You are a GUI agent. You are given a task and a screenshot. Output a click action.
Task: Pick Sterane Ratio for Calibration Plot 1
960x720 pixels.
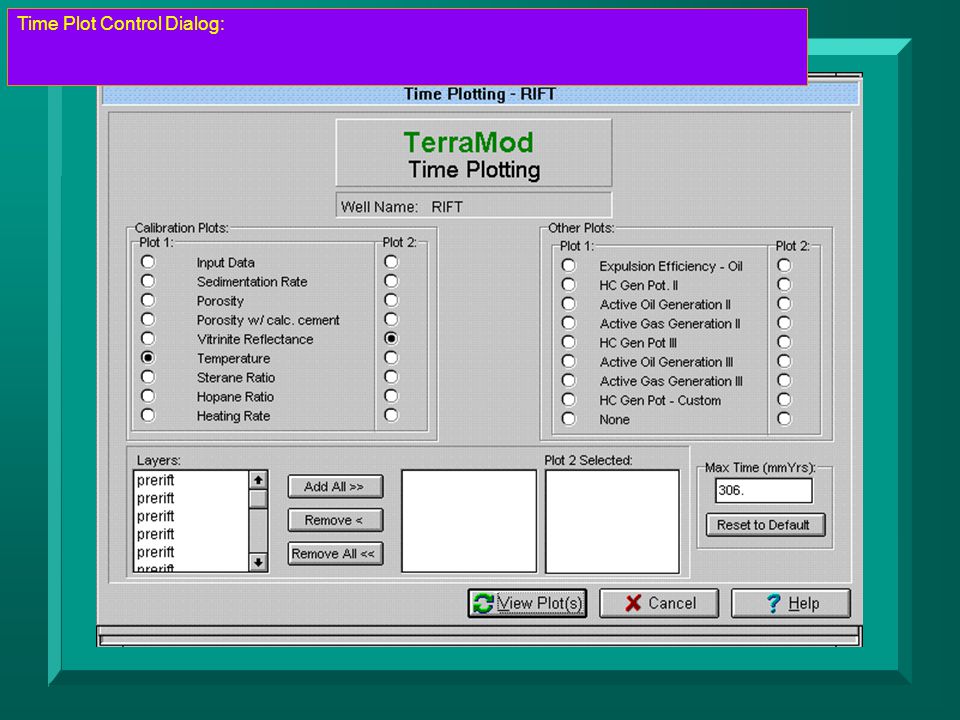pyautogui.click(x=148, y=377)
